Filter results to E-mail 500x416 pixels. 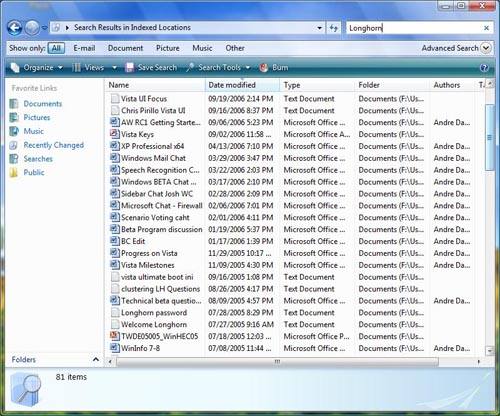click(84, 48)
